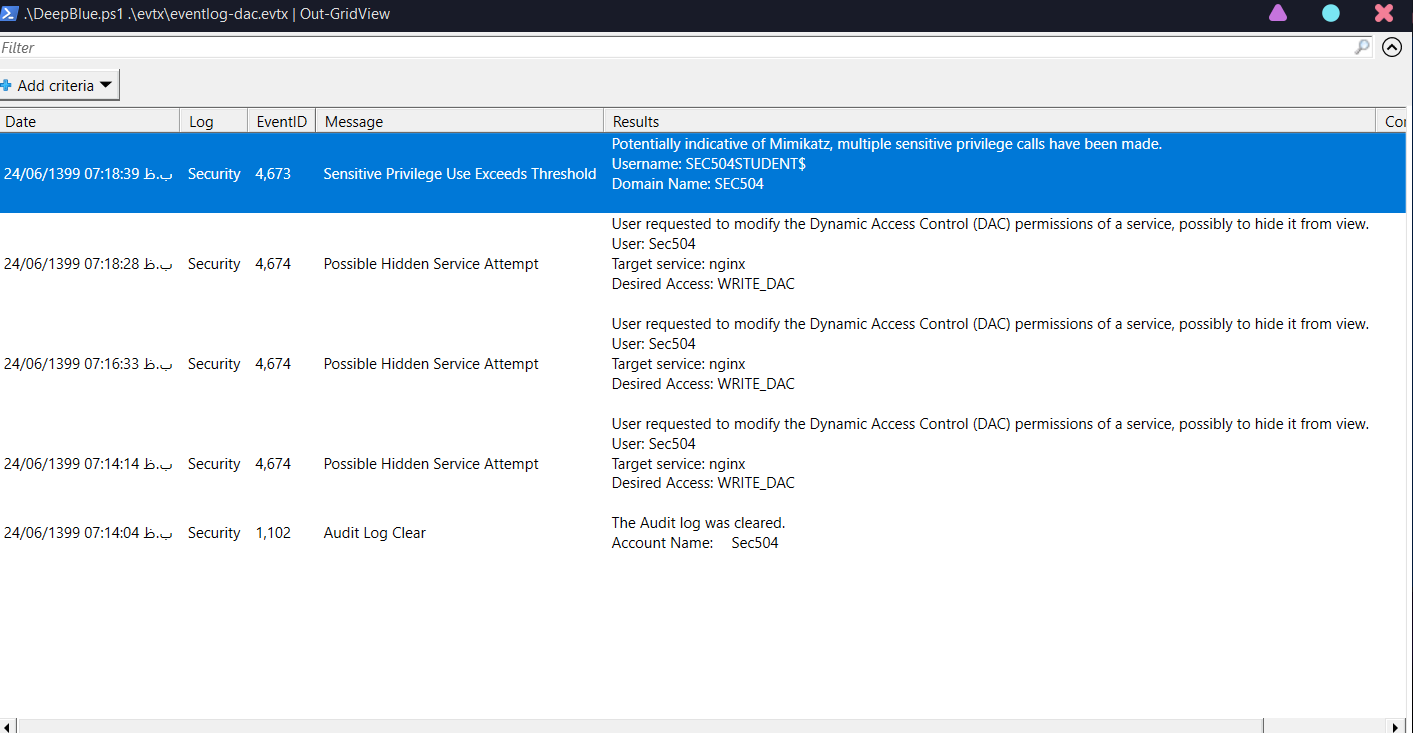
Task: Sort events by the Date column header
Action: [x=89, y=121]
